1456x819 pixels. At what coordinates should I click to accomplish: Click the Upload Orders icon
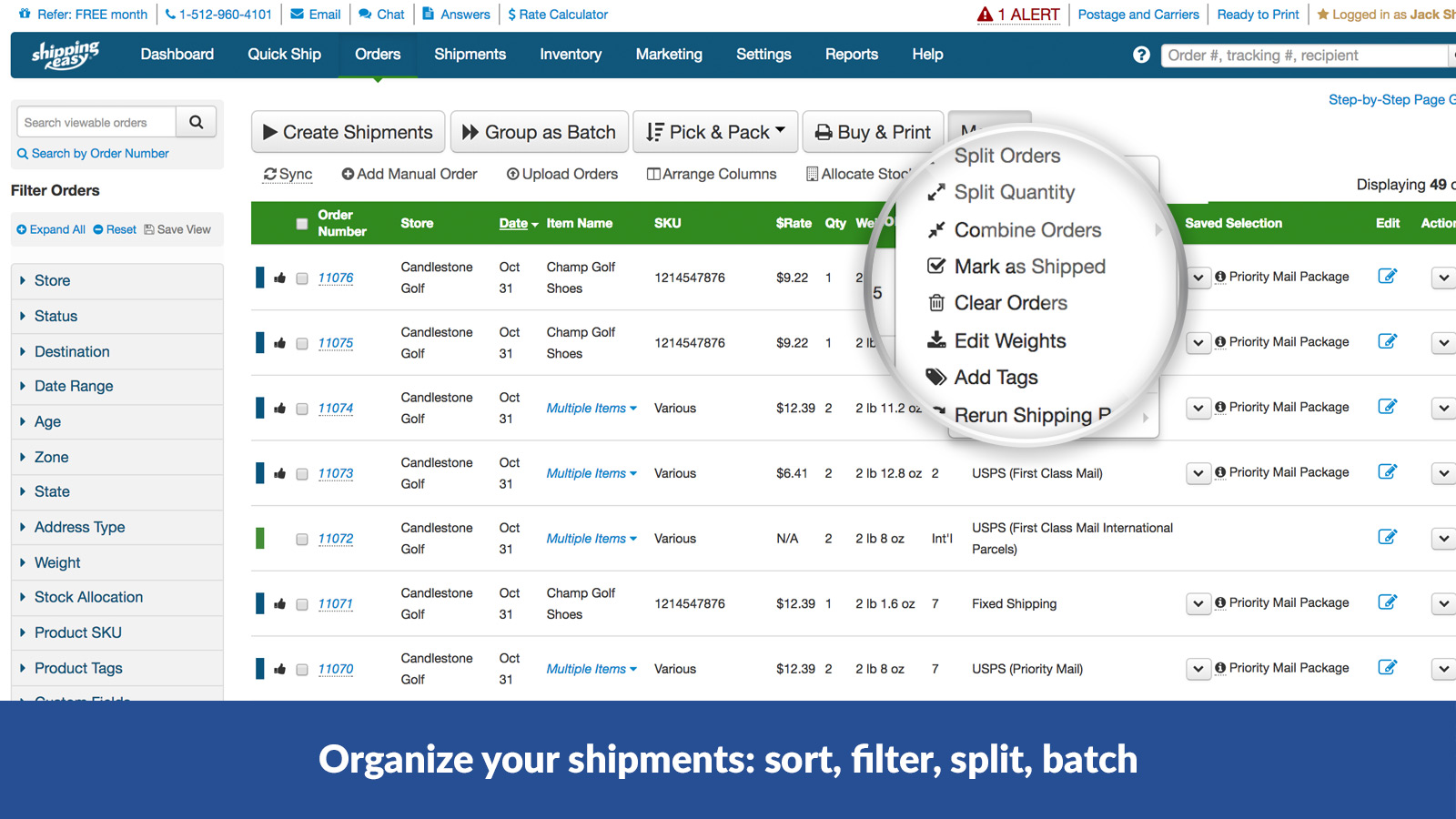[512, 174]
